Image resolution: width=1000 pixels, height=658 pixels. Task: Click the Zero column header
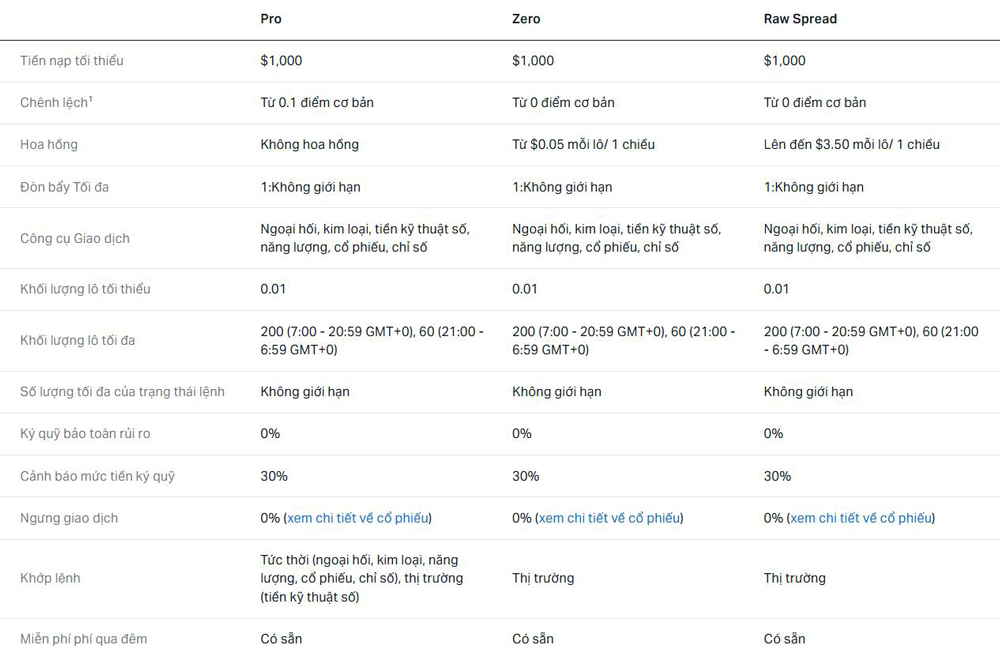point(526,19)
